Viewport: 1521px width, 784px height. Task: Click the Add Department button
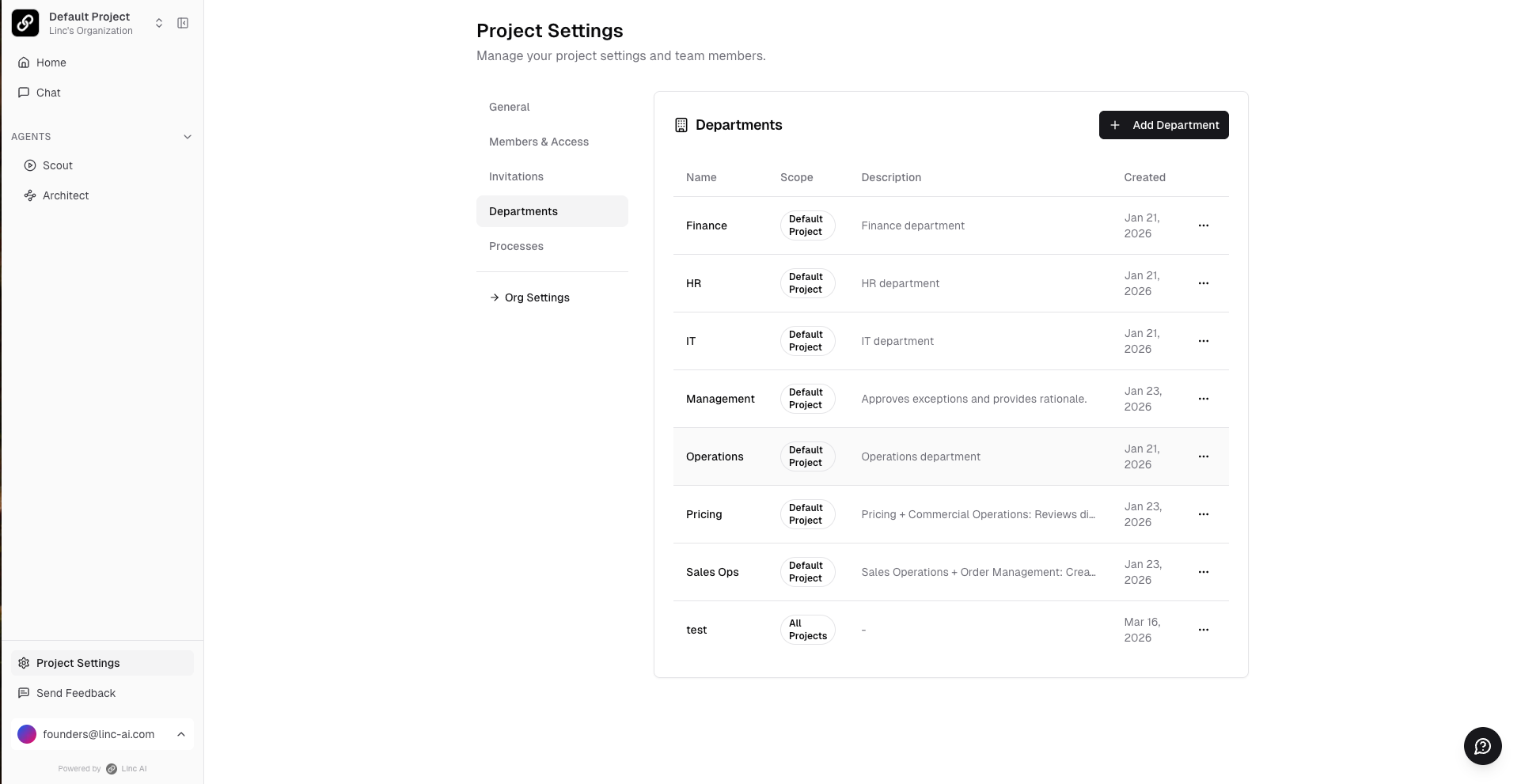1163,125
